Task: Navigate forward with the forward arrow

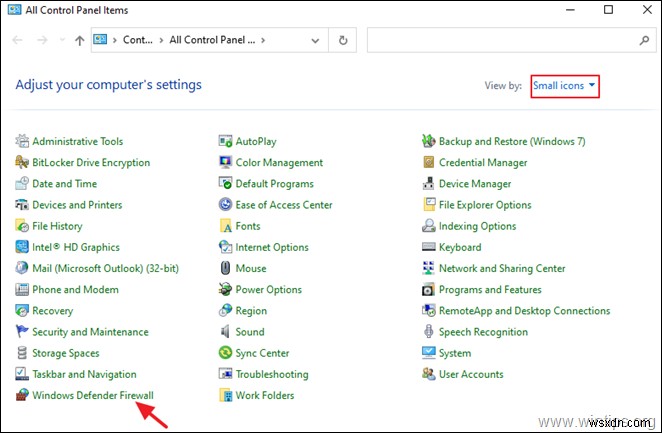Action: click(42, 41)
